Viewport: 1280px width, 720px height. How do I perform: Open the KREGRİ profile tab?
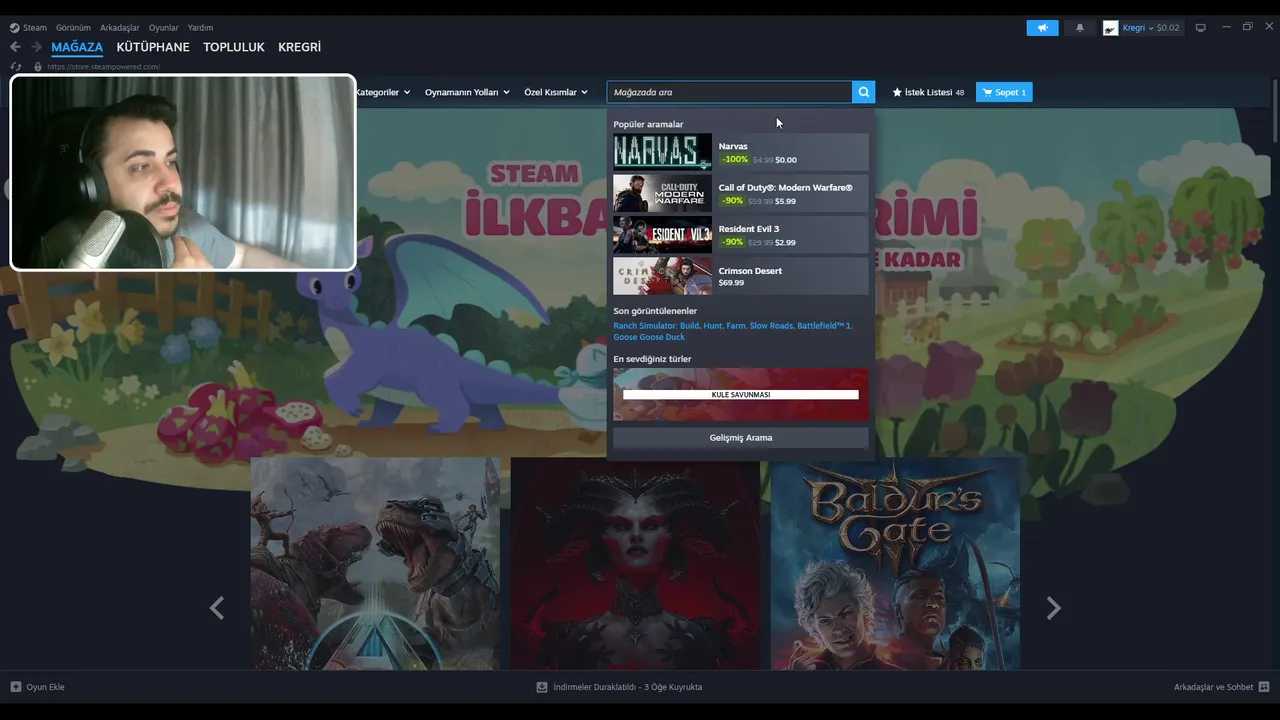[x=299, y=47]
